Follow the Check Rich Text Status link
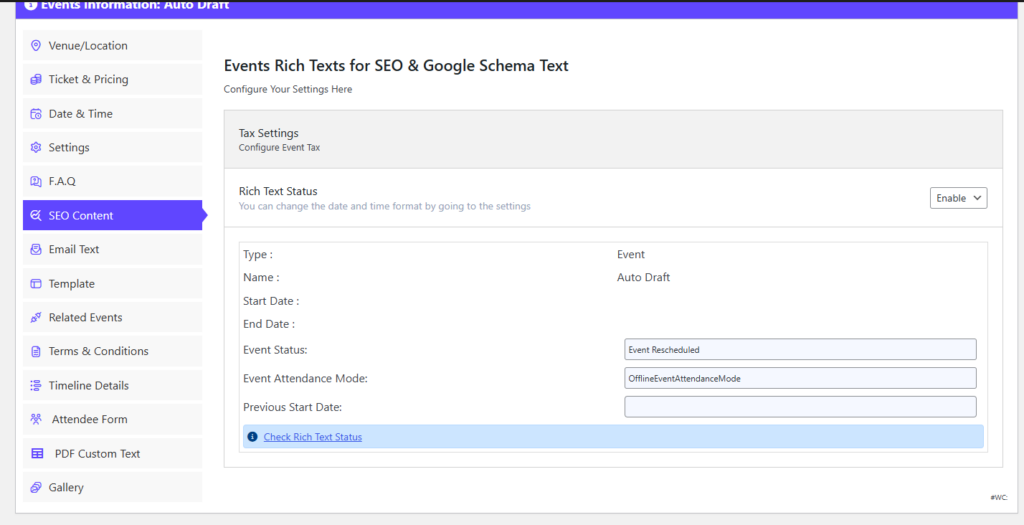 312,437
